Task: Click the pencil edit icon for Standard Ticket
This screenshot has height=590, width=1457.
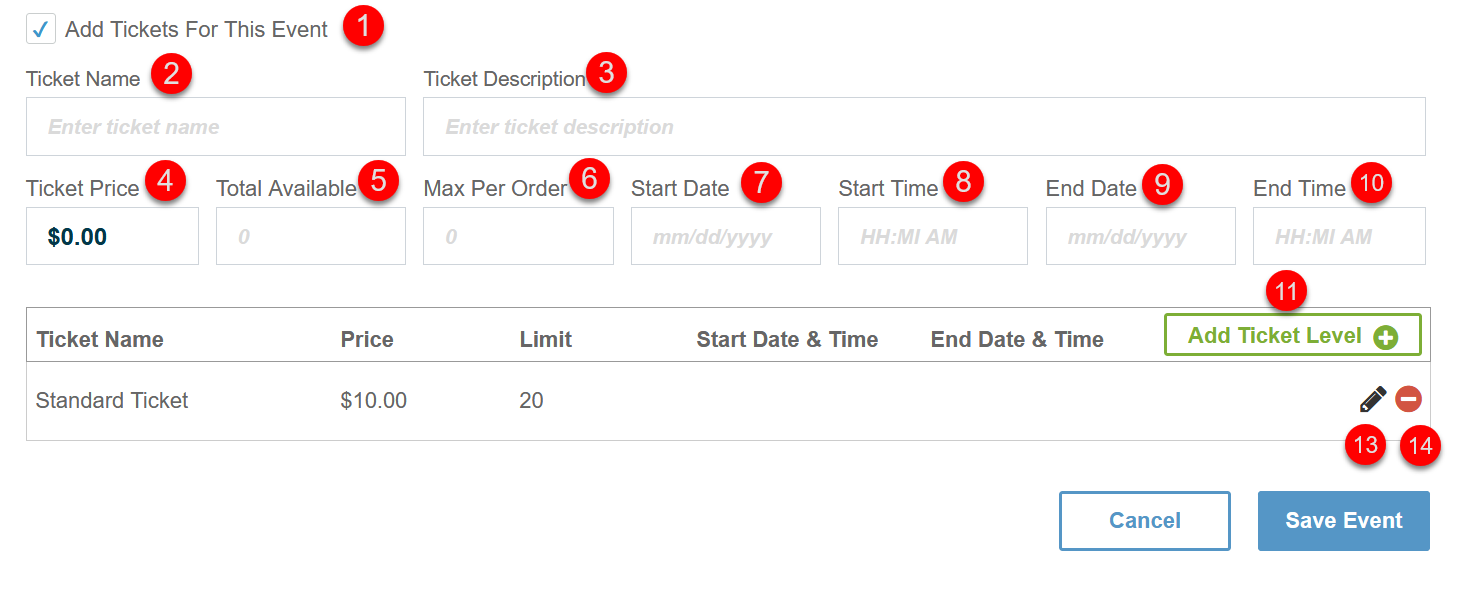Action: [1373, 399]
